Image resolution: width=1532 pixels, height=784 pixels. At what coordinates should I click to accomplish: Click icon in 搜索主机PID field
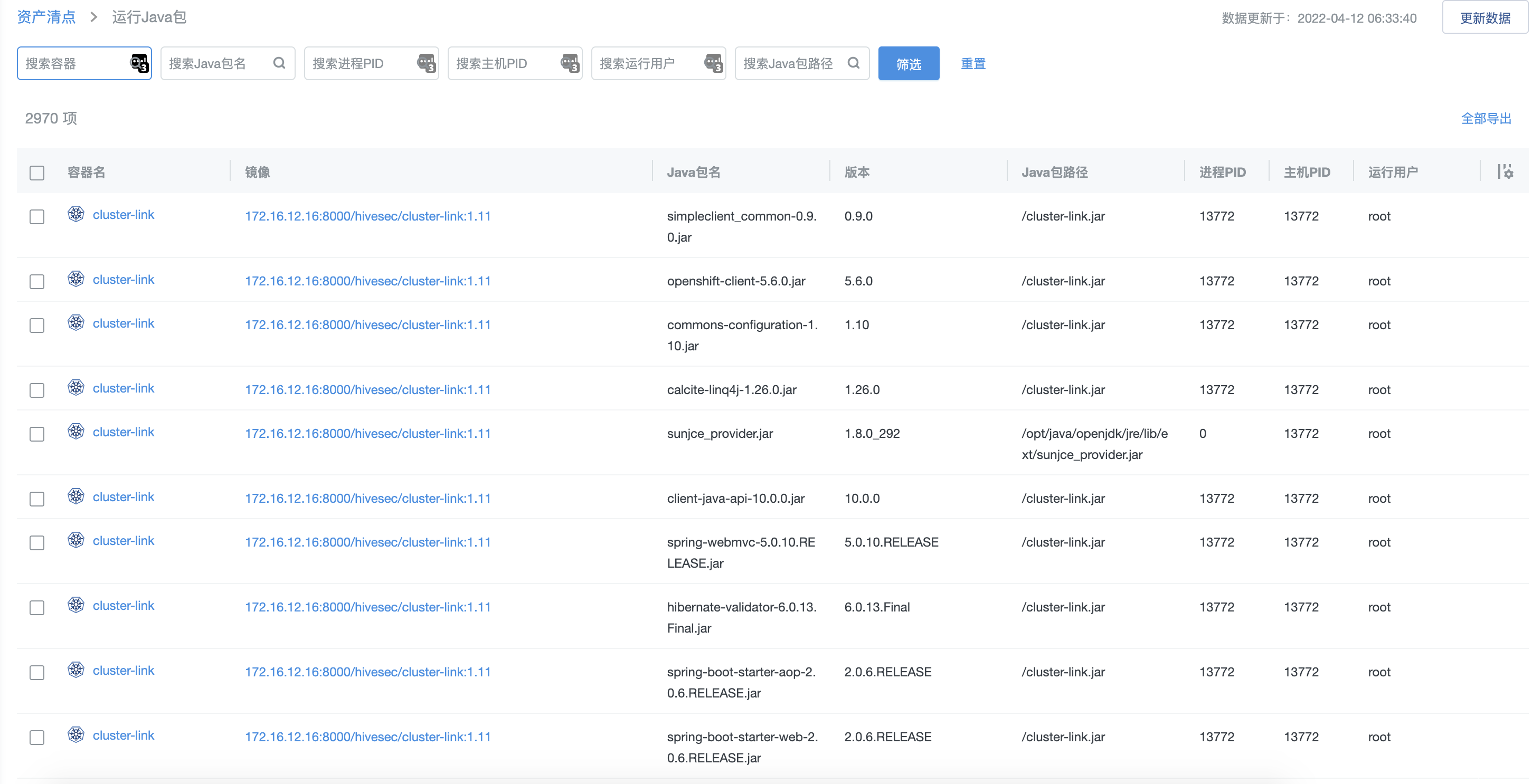570,63
